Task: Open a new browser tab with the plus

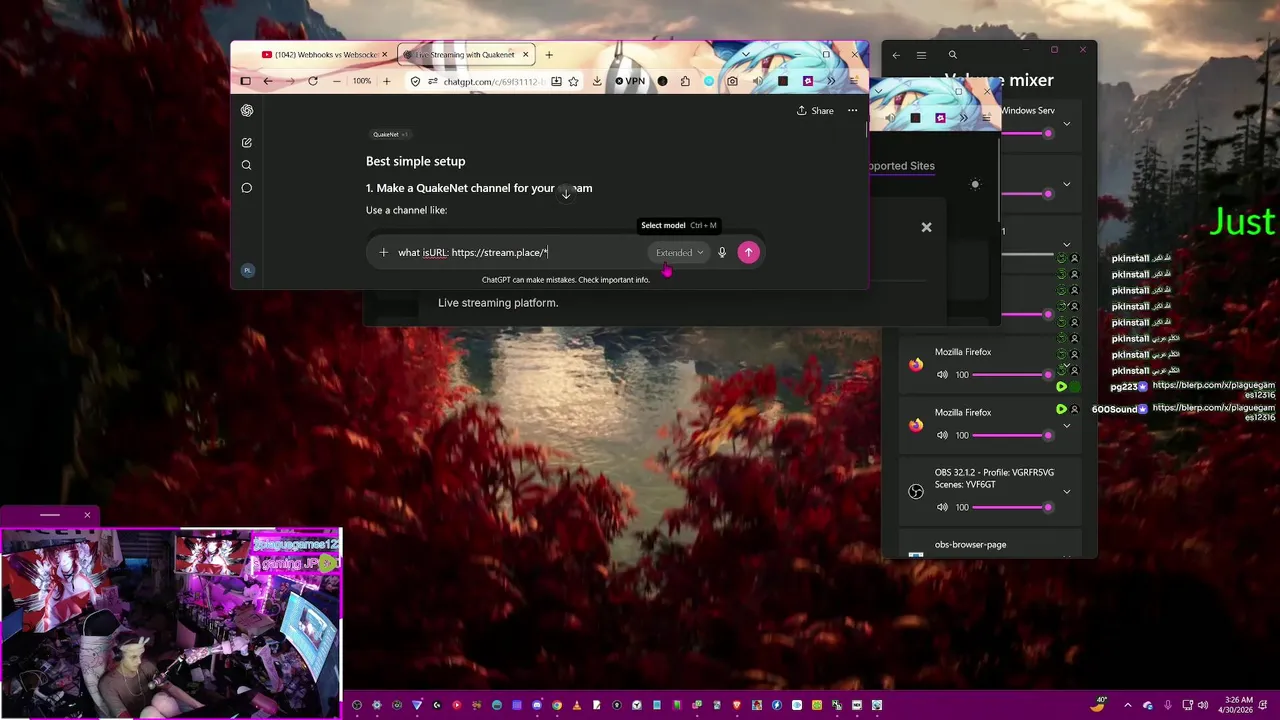Action: 549,55
